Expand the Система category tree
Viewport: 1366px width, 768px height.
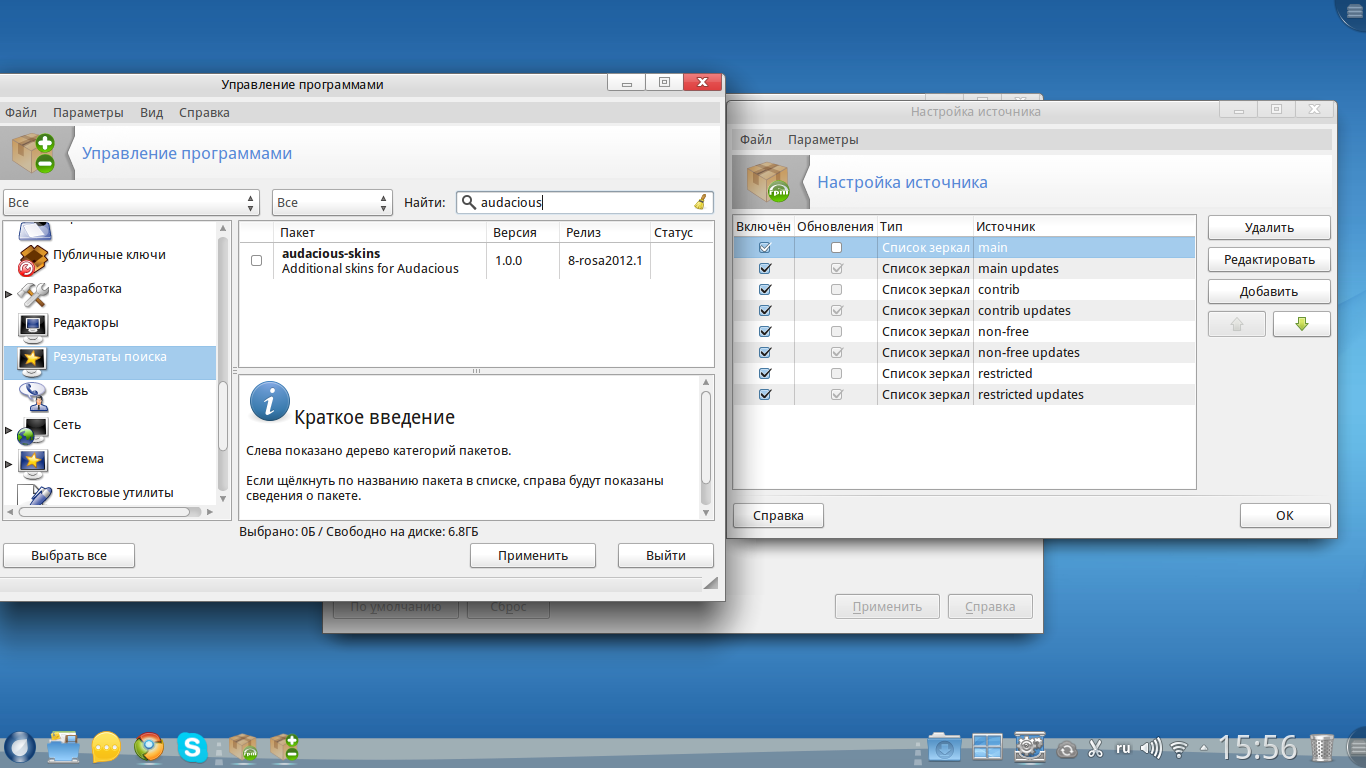tap(9, 465)
